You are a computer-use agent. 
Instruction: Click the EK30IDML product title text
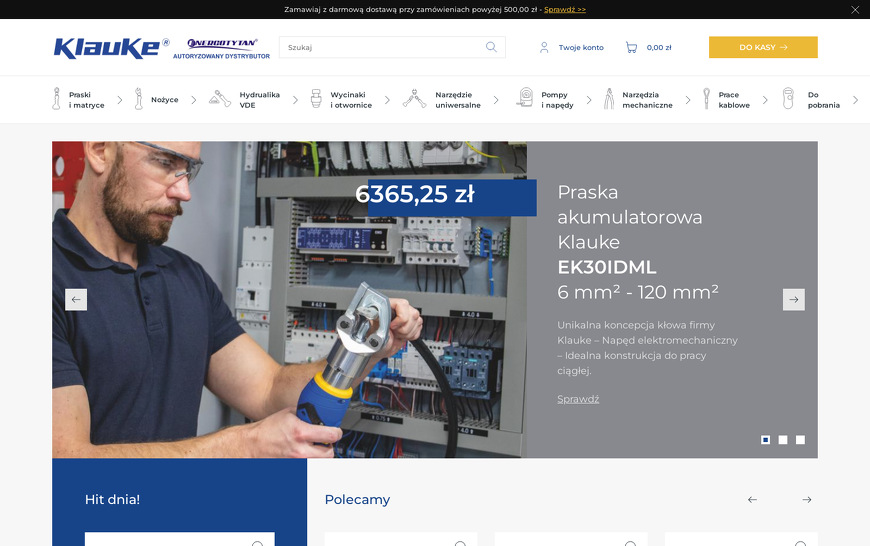click(607, 267)
